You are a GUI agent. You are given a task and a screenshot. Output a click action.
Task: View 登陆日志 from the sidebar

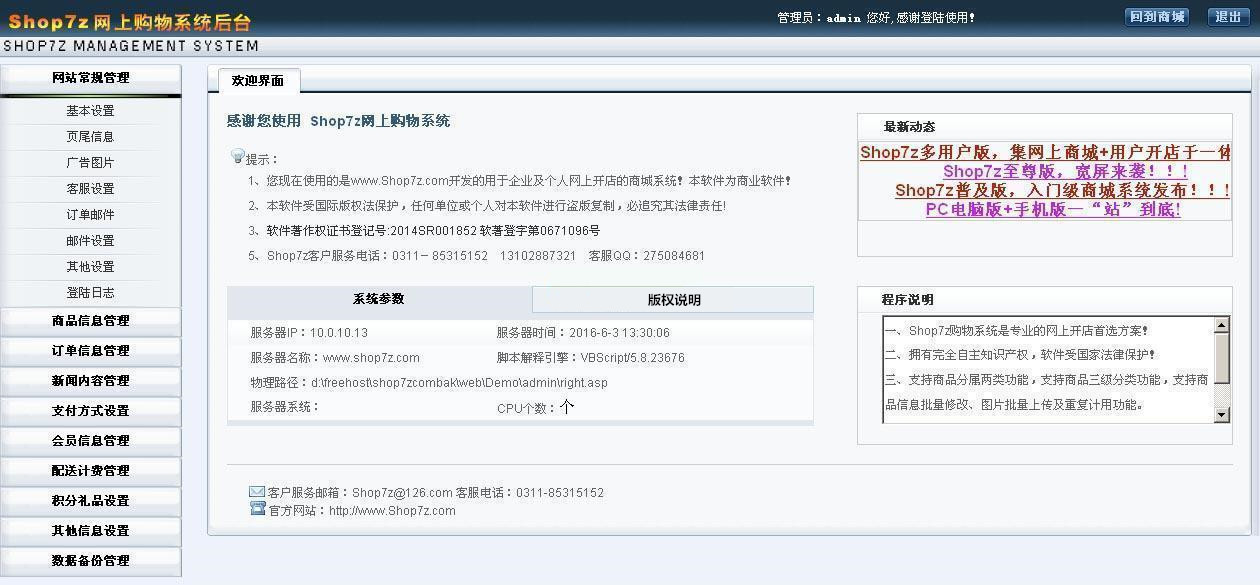[x=90, y=293]
